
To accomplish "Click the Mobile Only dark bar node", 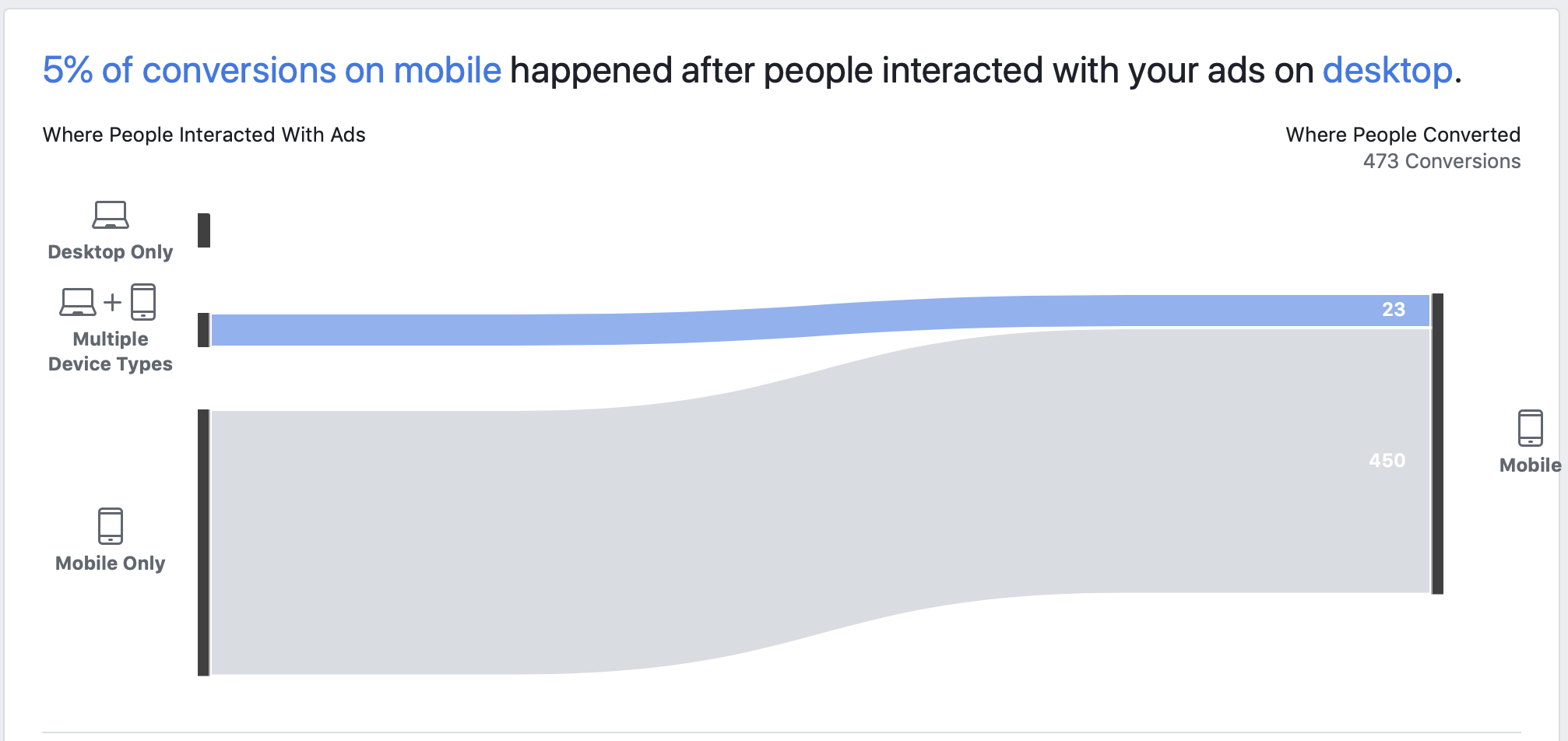I will [204, 543].
